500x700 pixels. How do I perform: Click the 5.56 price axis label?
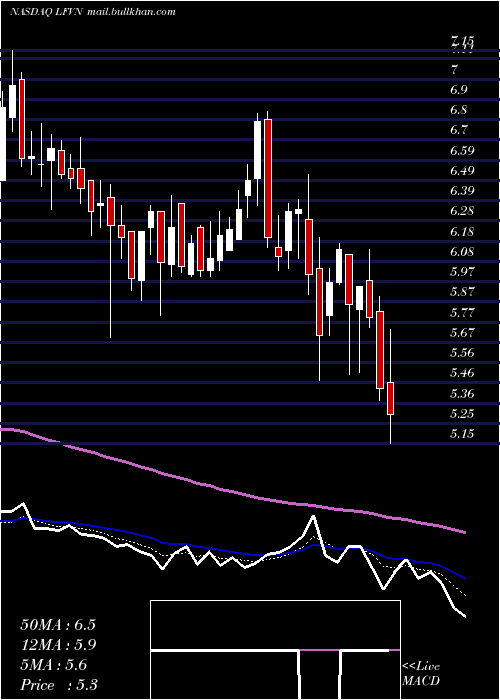click(462, 353)
